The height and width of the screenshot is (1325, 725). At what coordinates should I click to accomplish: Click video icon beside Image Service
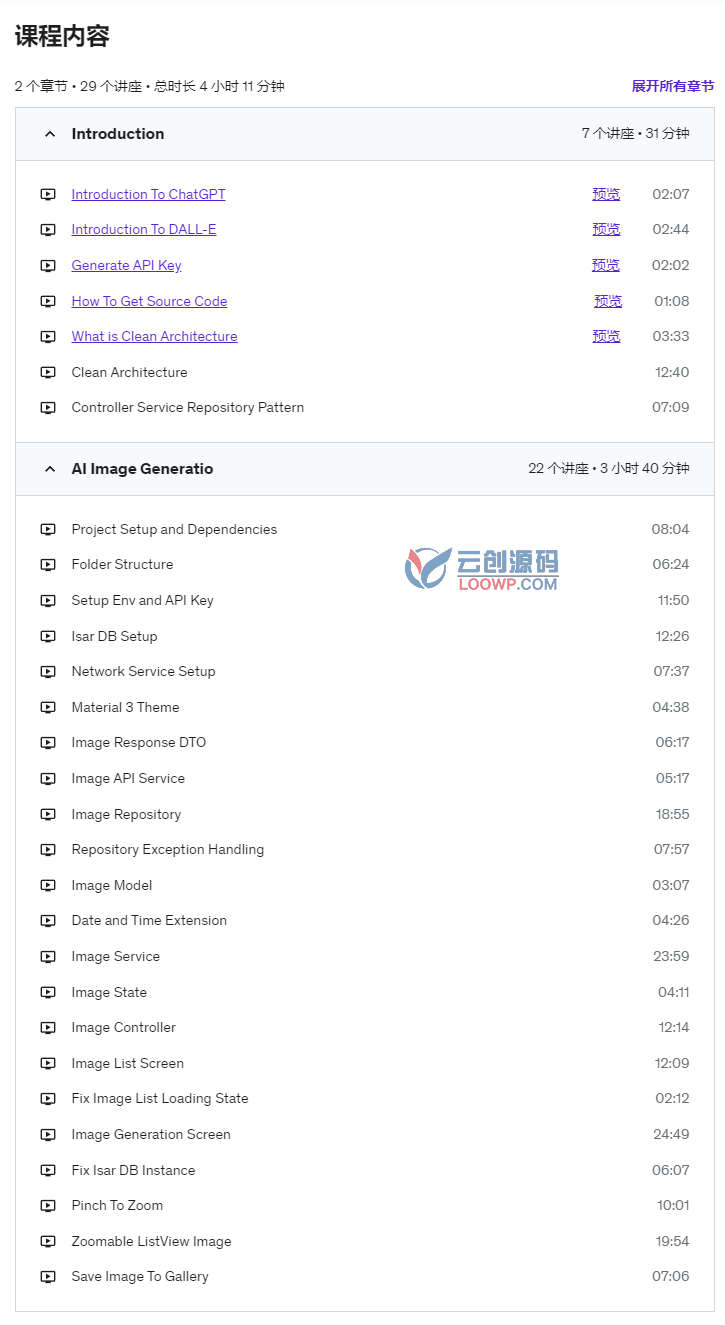(x=48, y=957)
